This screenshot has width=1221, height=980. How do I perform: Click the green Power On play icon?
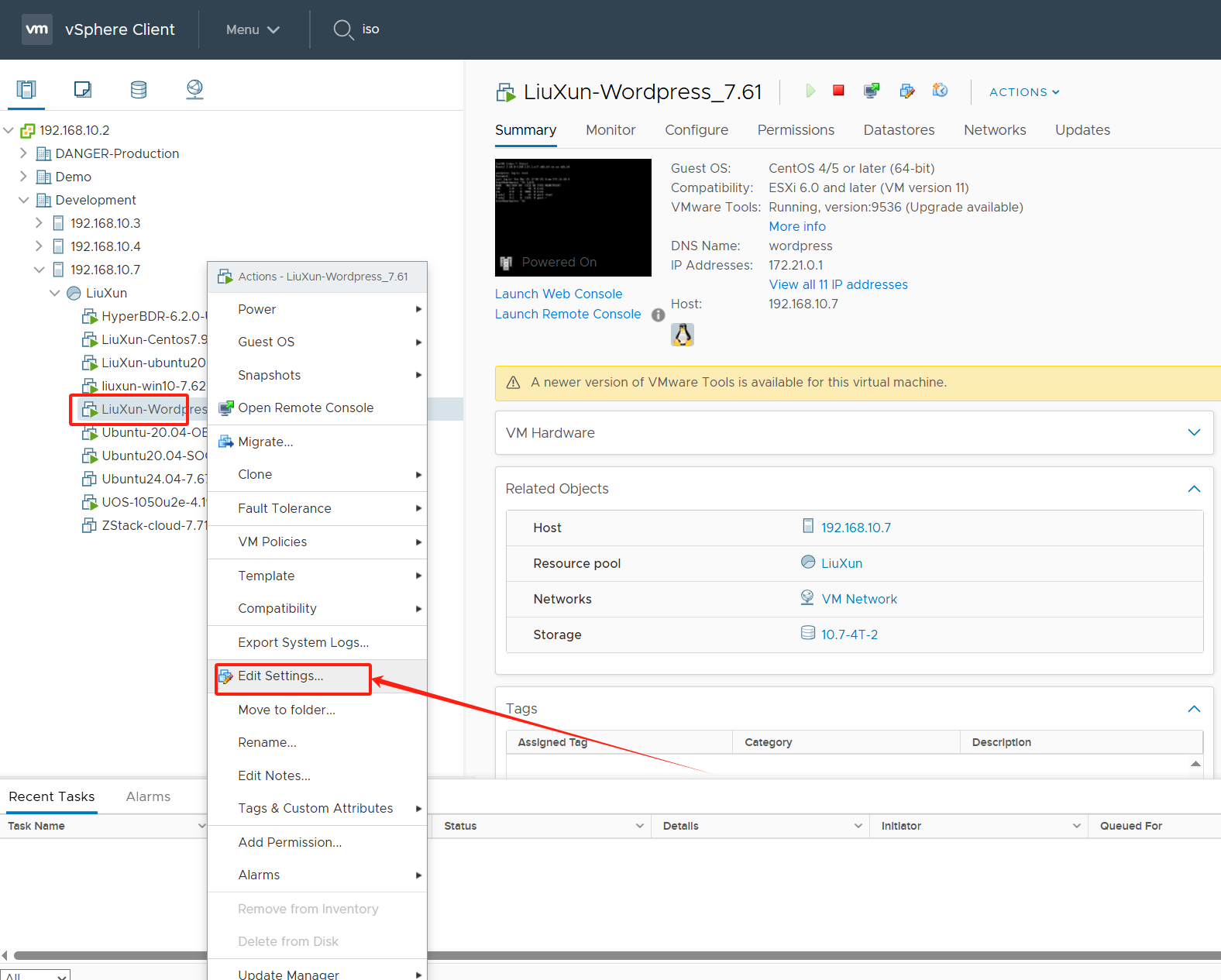click(x=810, y=91)
